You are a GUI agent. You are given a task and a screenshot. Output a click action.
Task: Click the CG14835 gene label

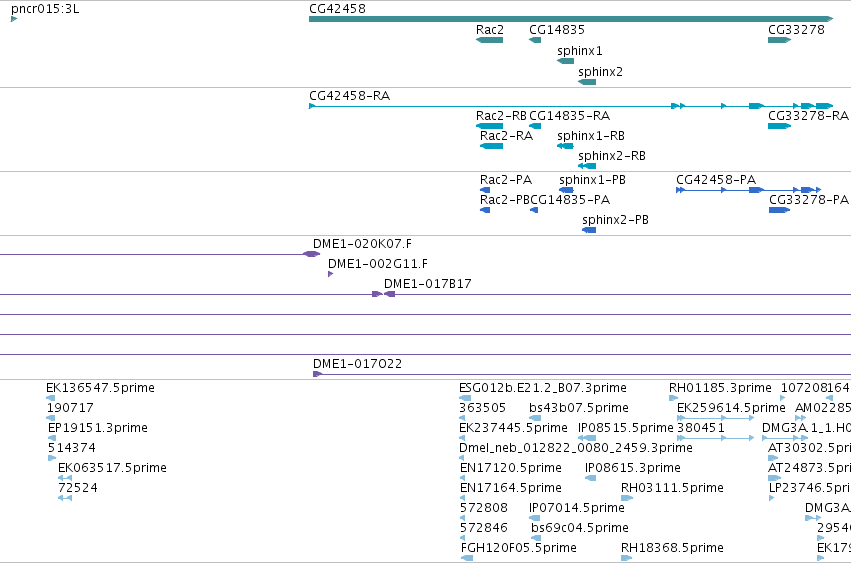click(557, 30)
